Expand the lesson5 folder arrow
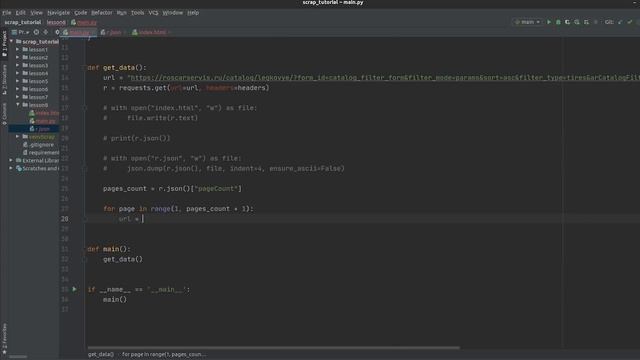The image size is (640, 360). coord(18,81)
